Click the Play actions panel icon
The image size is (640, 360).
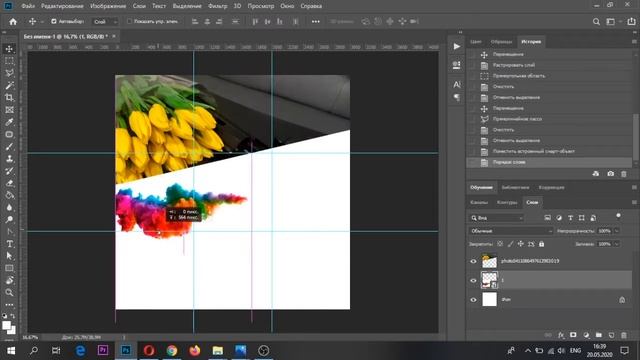pos(457,47)
